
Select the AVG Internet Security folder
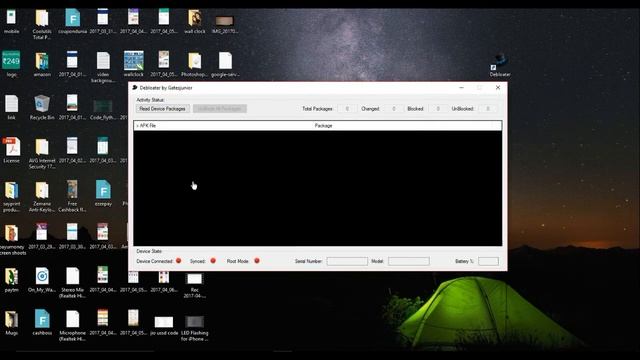click(42, 153)
